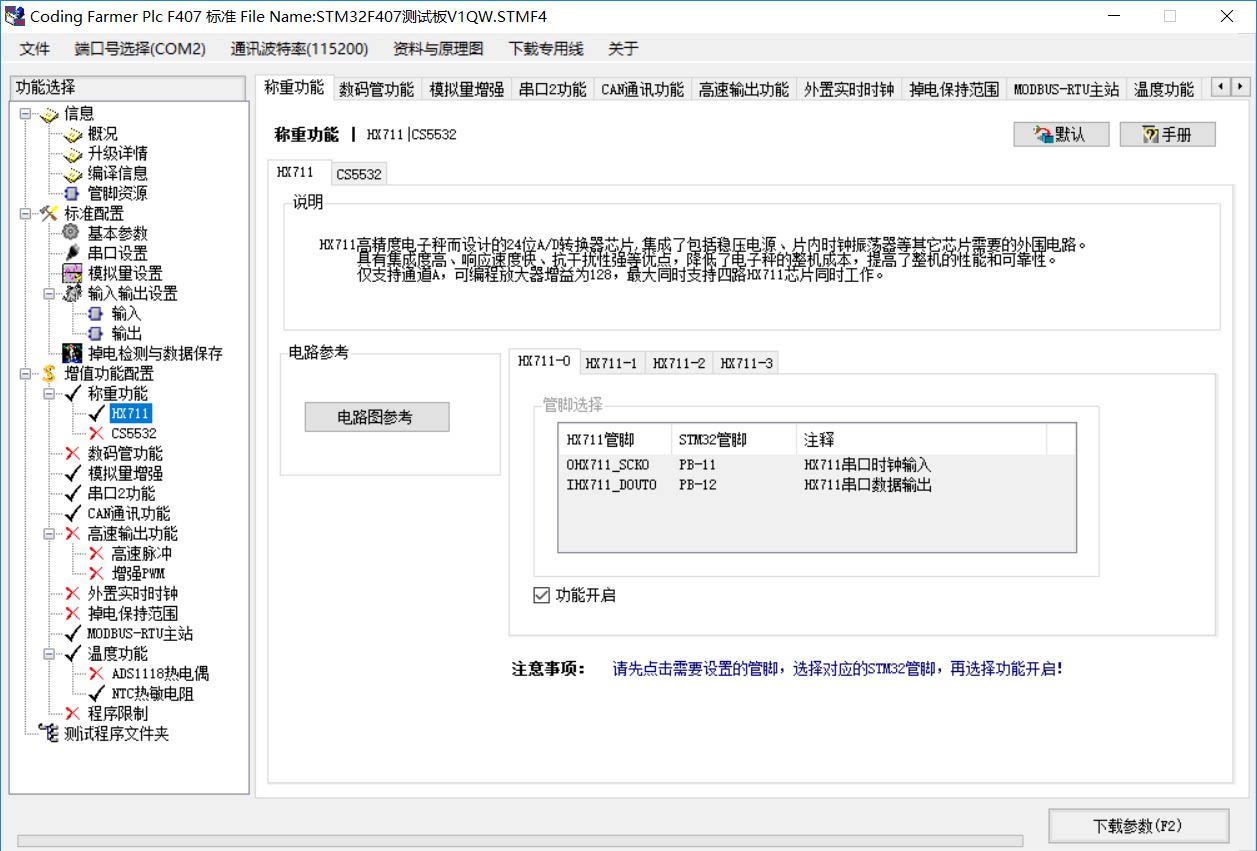Open the 端口号选择(COM2) menu
Image resolution: width=1257 pixels, height=851 pixels.
click(x=140, y=48)
